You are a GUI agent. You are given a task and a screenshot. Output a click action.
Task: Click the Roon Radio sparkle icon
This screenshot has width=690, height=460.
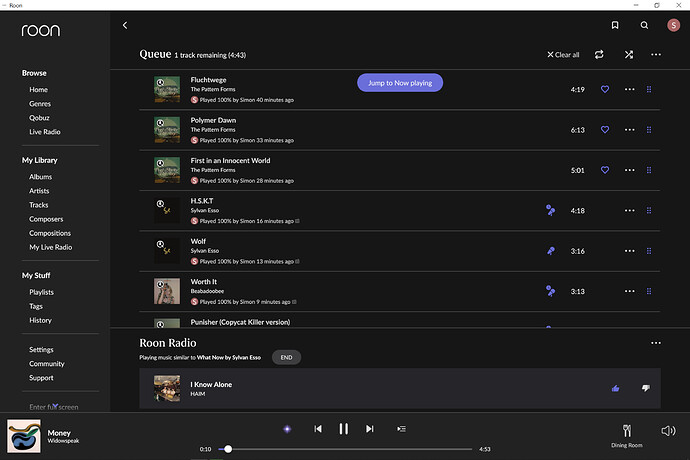click(x=287, y=428)
